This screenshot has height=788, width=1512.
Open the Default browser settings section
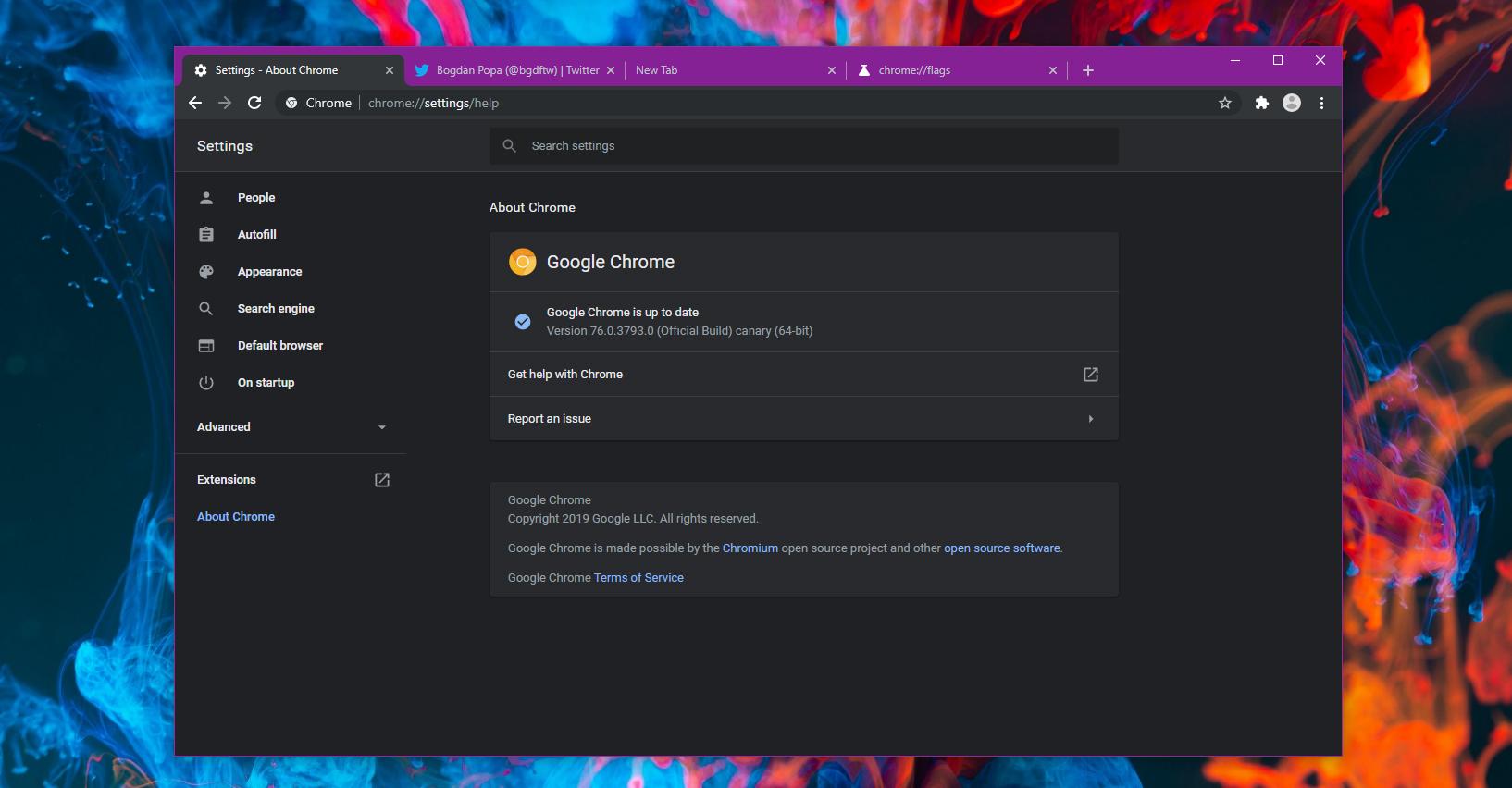[x=280, y=346]
